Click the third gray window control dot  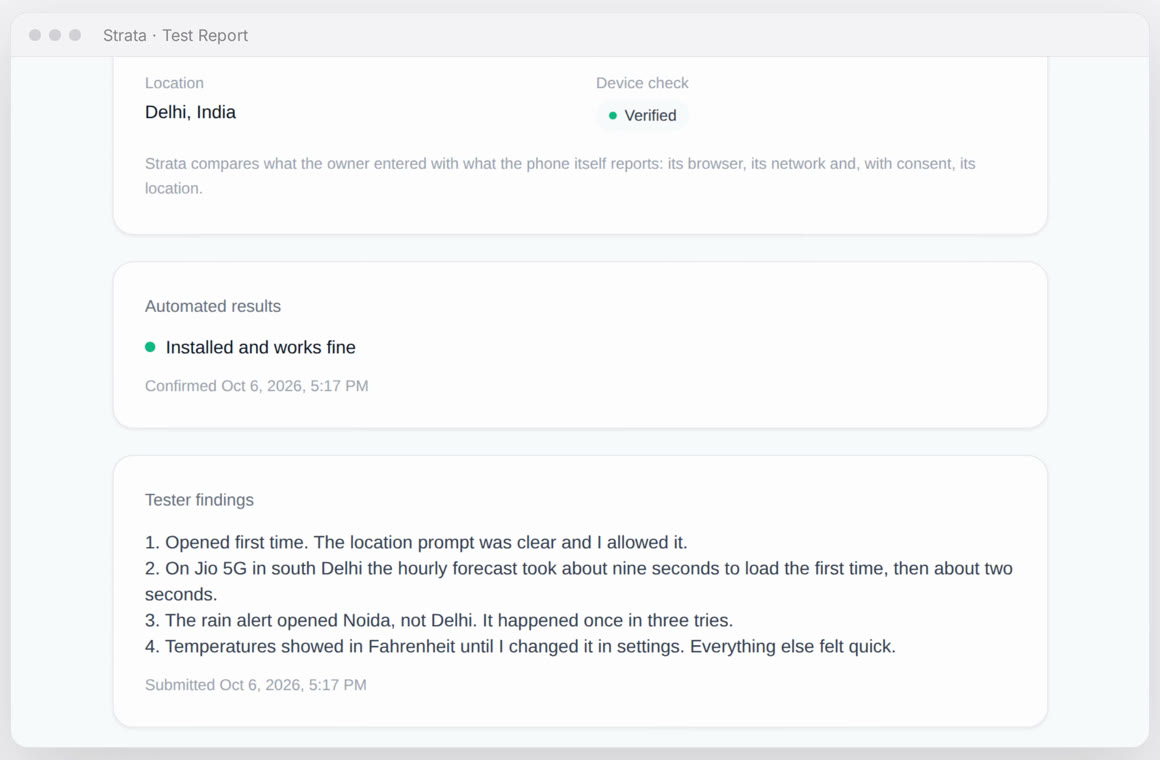(x=75, y=35)
